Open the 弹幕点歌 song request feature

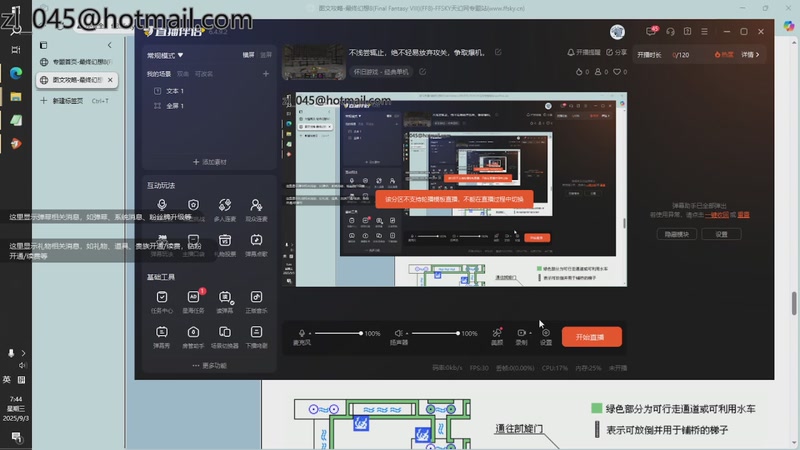coord(256,244)
